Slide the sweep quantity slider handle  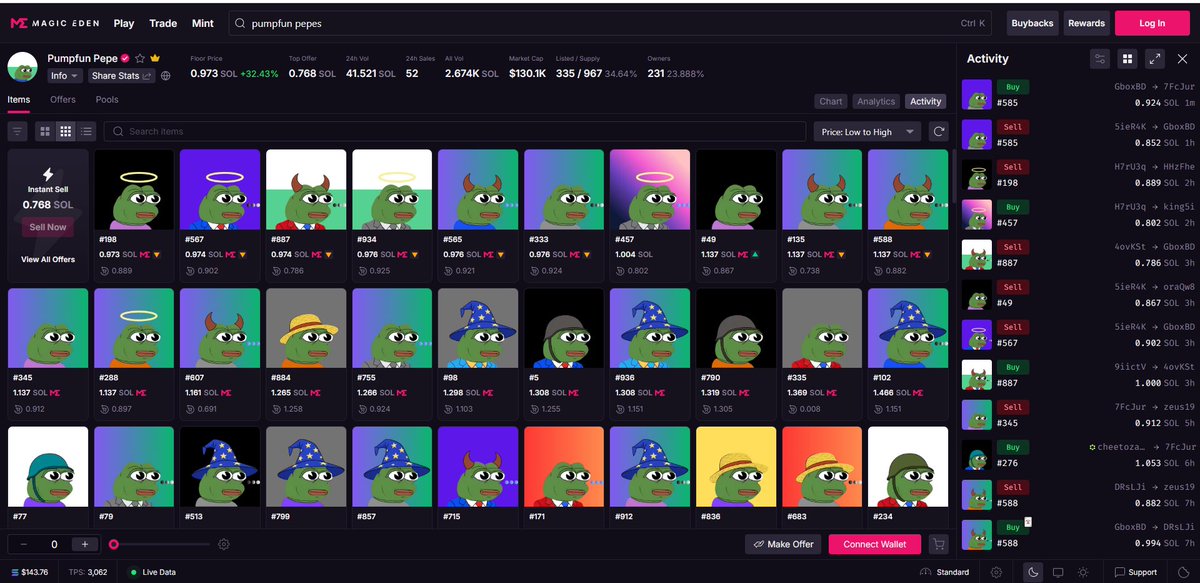tap(114, 544)
